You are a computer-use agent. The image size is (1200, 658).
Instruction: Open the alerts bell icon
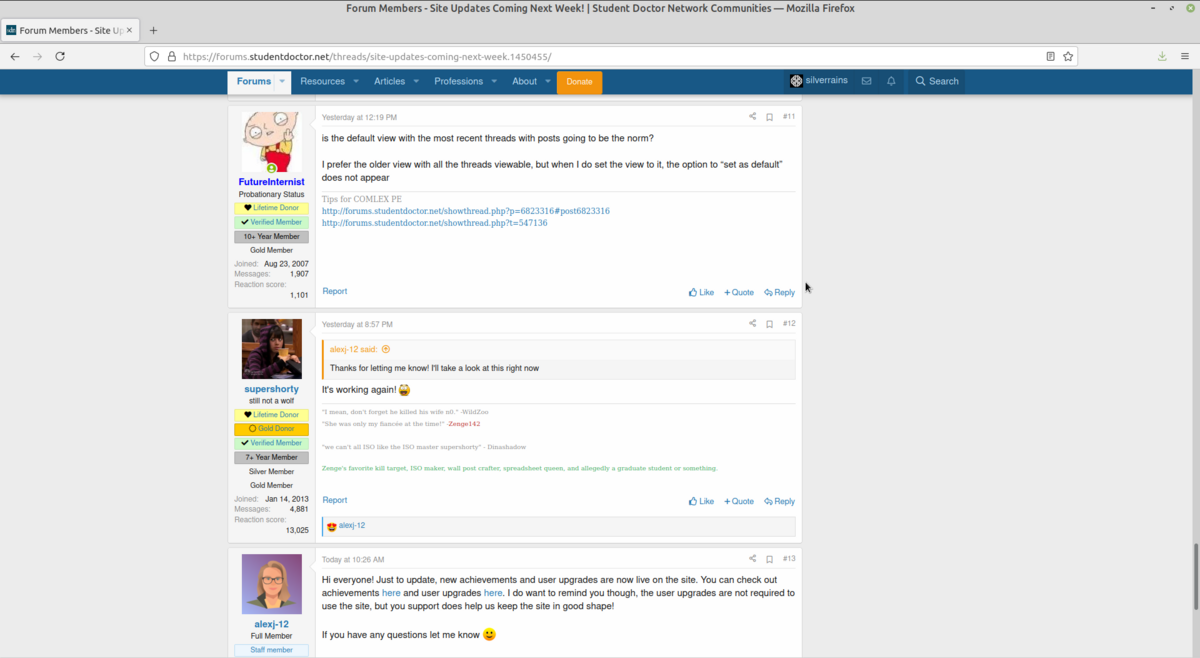coord(891,81)
